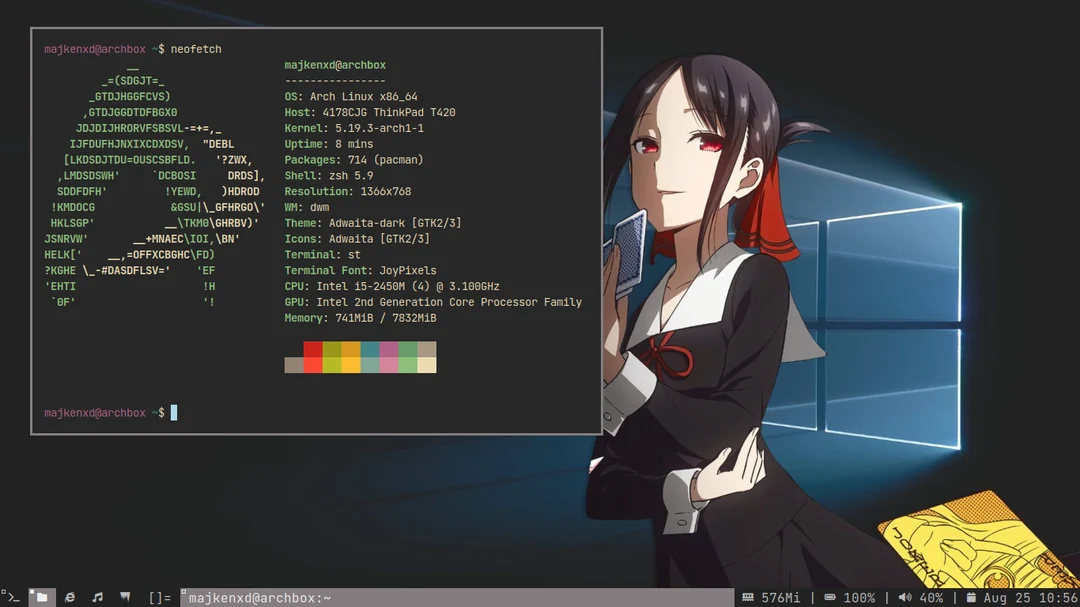Switch to the music note tag
The height and width of the screenshot is (607, 1080).
(96, 596)
